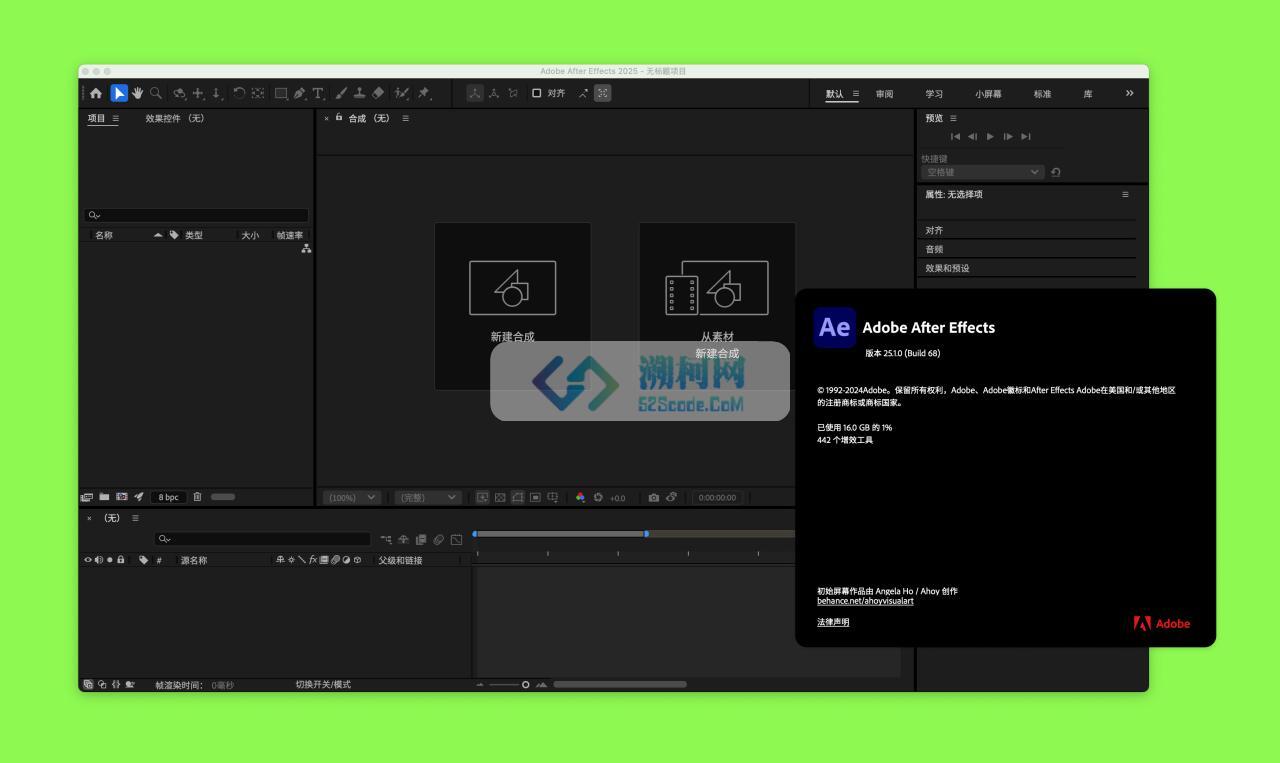Toggle transparency grid icon in viewer footer

tap(500, 497)
